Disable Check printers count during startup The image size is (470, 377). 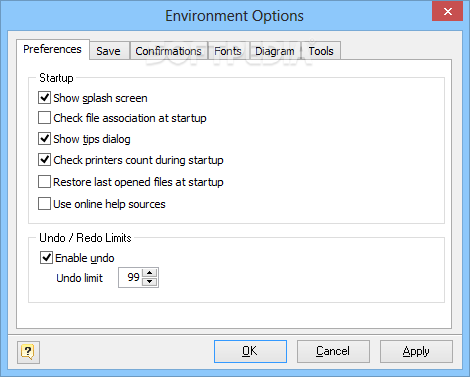point(44,160)
